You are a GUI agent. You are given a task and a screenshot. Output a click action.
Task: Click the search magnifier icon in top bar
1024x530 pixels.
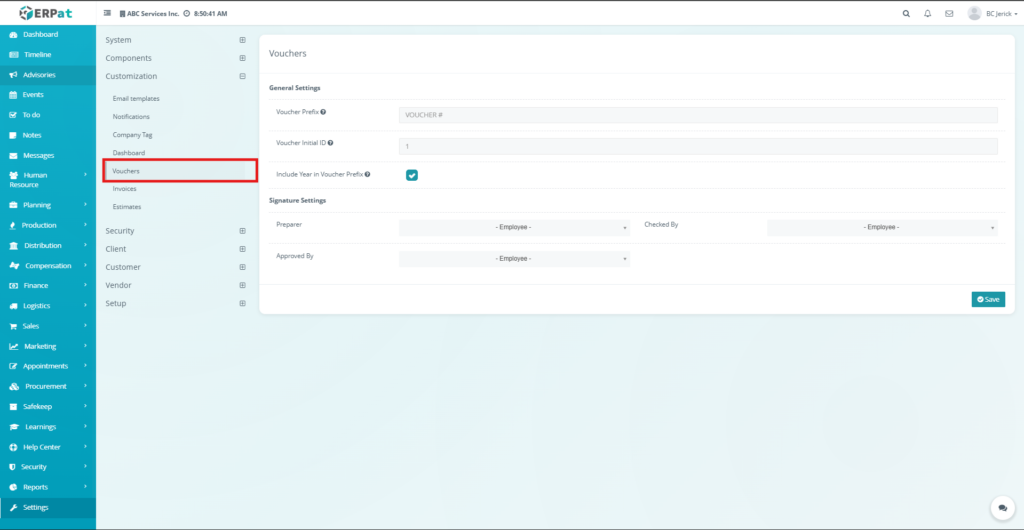pos(906,14)
